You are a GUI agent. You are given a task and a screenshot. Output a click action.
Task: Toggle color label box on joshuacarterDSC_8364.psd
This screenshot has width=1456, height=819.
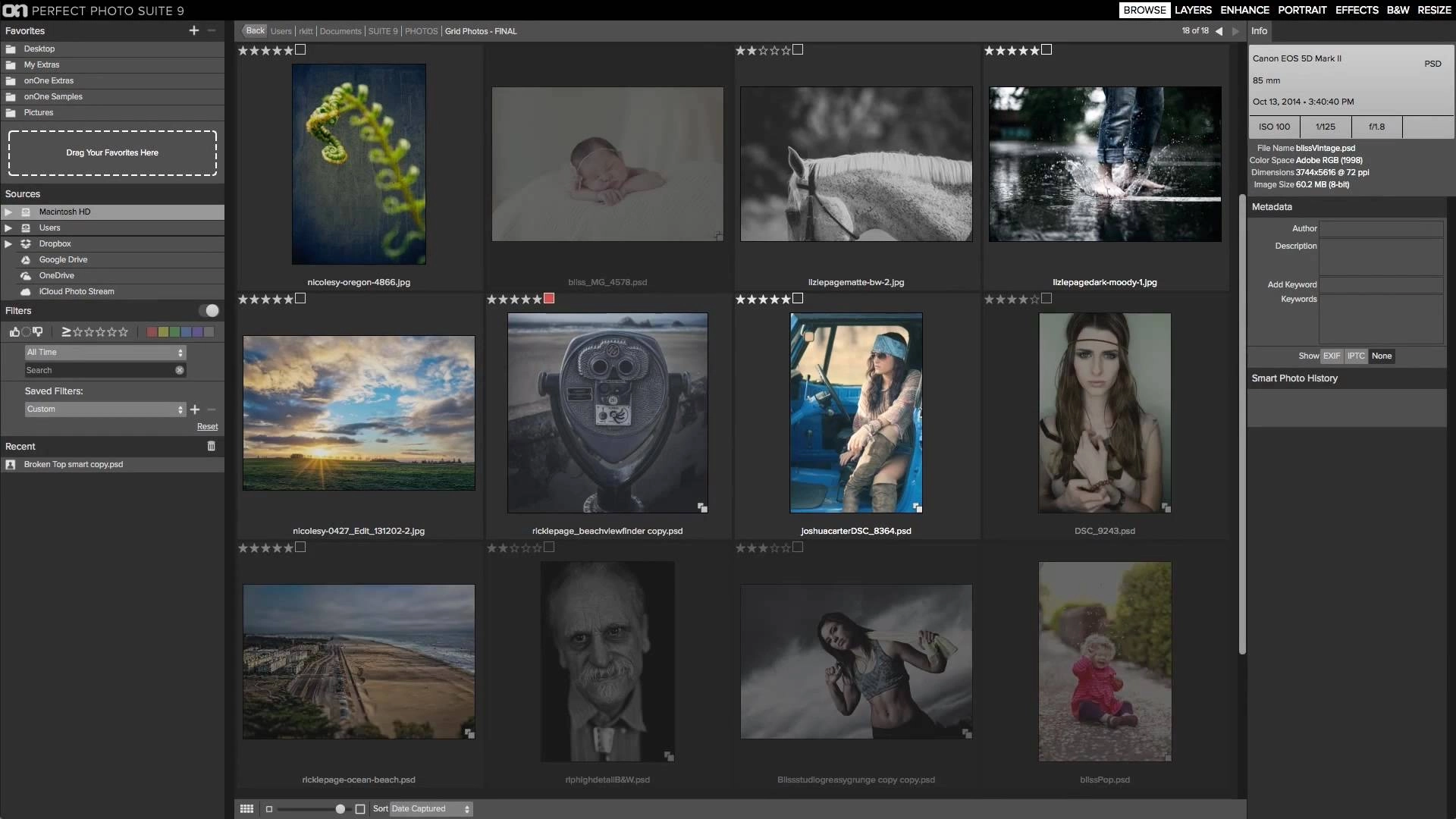(x=798, y=298)
